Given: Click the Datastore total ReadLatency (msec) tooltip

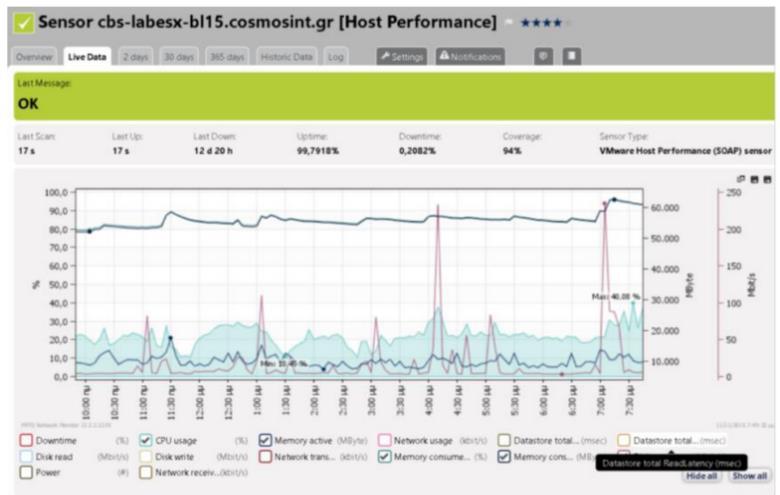Looking at the screenshot, I should pyautogui.click(x=672, y=463).
